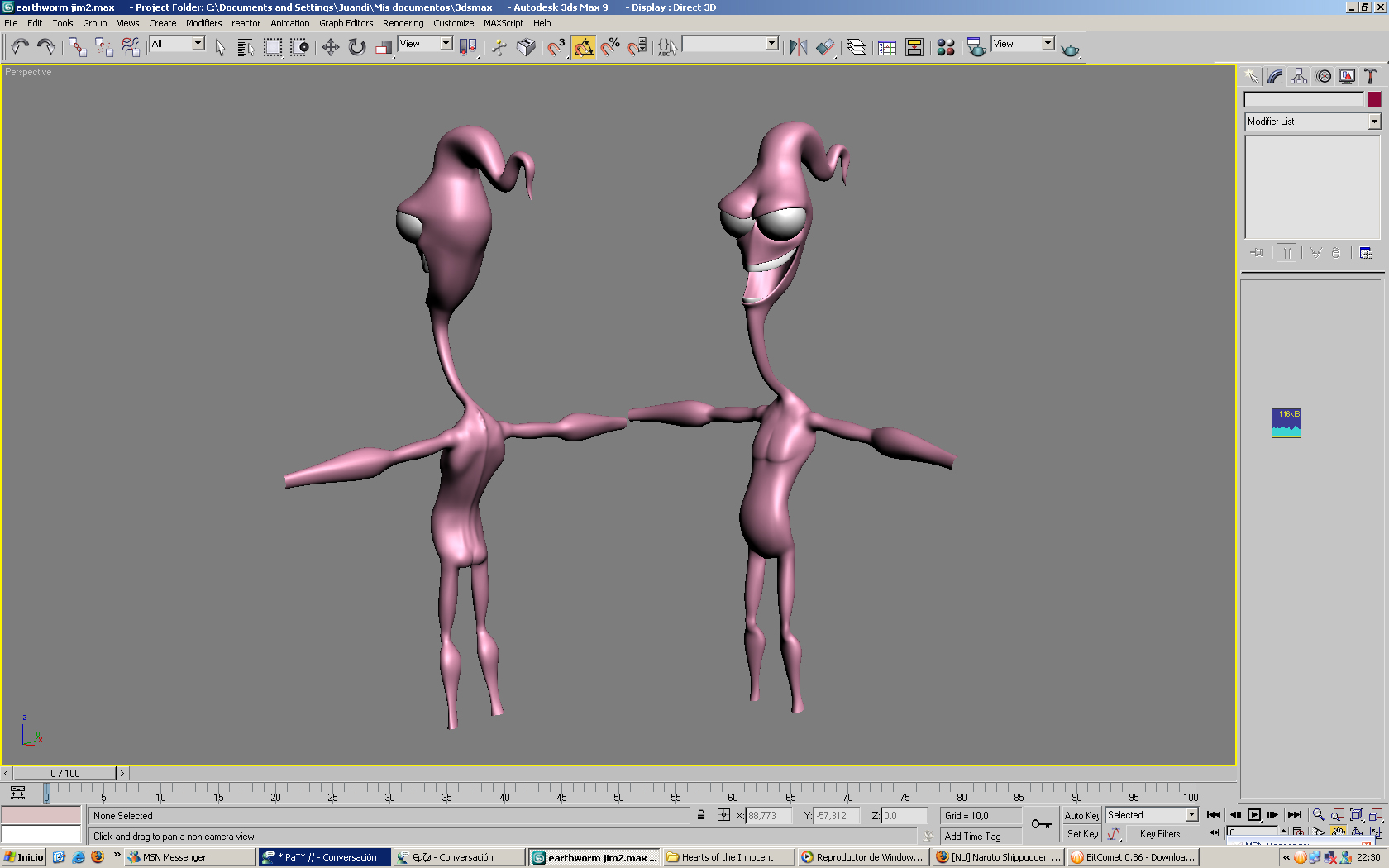Activate the Unlink Selection tool

(x=104, y=47)
